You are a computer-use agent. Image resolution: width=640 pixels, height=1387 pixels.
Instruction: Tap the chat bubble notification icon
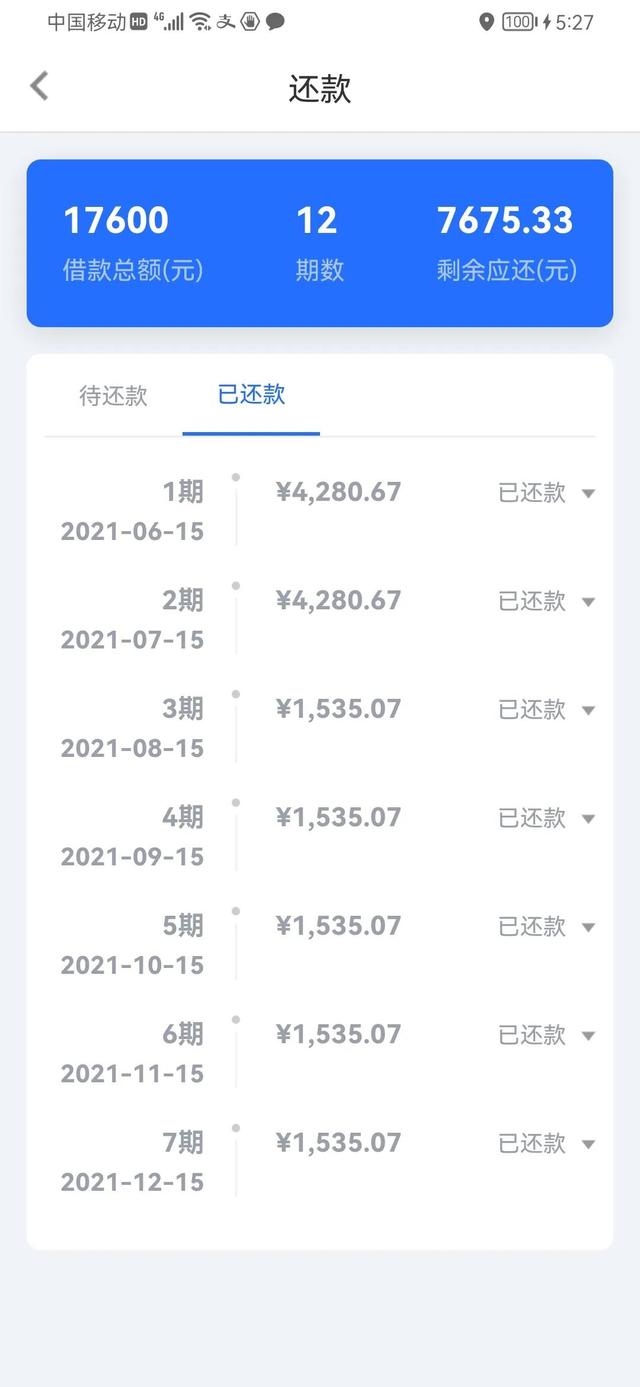(x=275, y=22)
